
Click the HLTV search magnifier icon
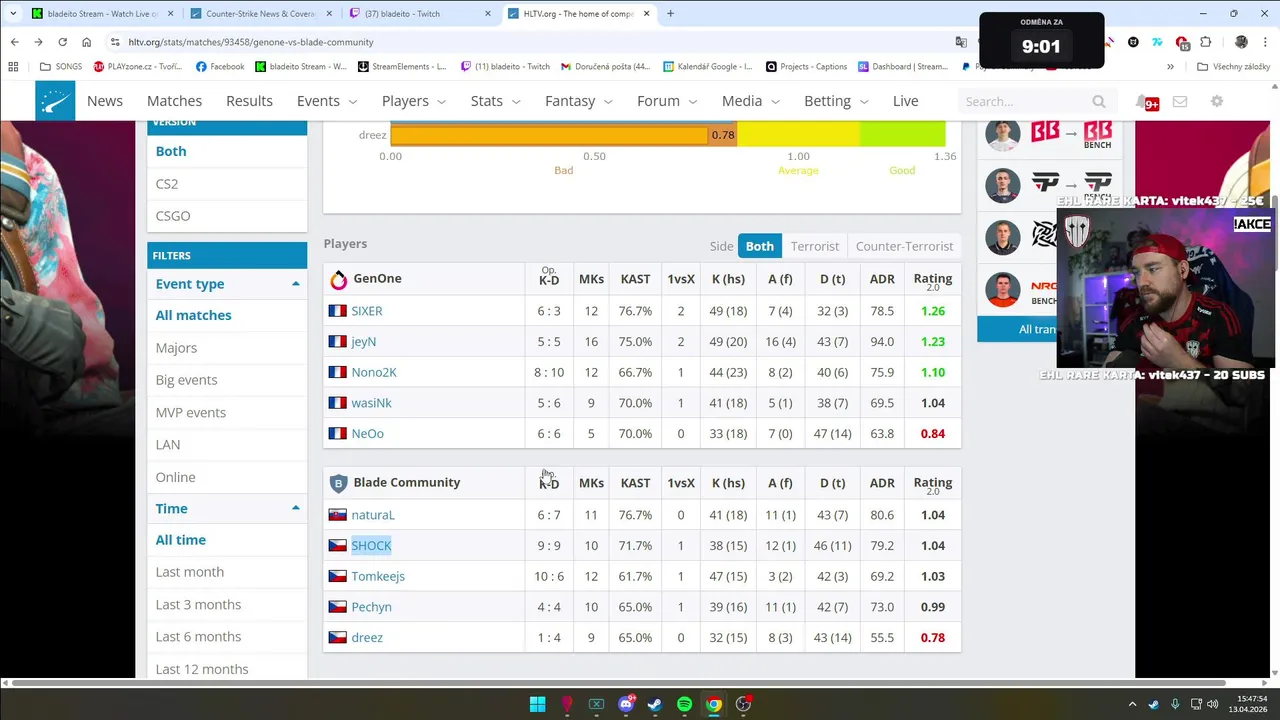pos(1099,102)
